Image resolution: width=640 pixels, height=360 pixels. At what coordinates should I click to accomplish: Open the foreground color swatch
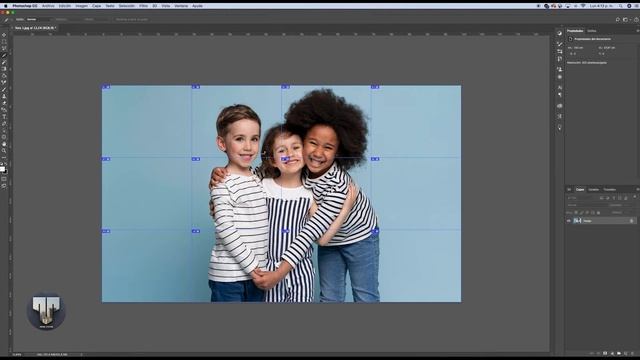point(2,169)
